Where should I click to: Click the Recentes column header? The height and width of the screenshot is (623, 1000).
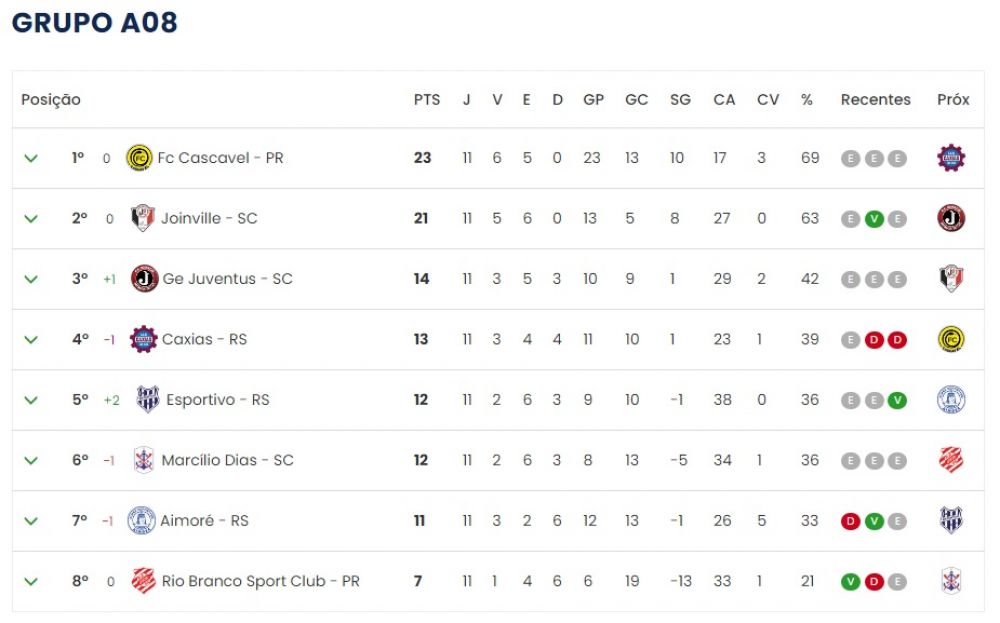pos(876,99)
